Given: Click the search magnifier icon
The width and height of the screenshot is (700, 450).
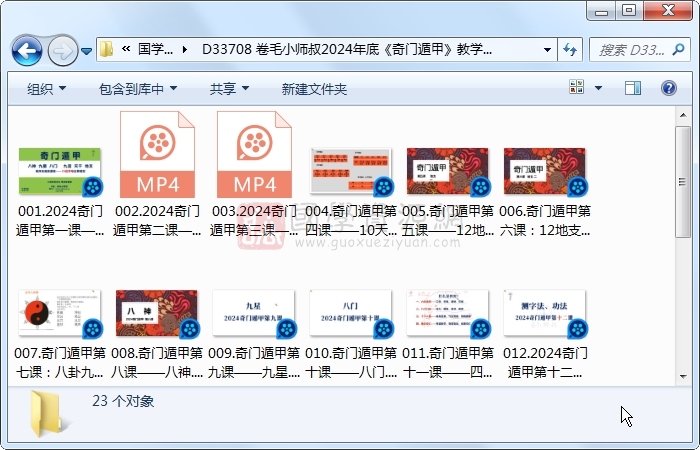Looking at the screenshot, I should [x=678, y=50].
